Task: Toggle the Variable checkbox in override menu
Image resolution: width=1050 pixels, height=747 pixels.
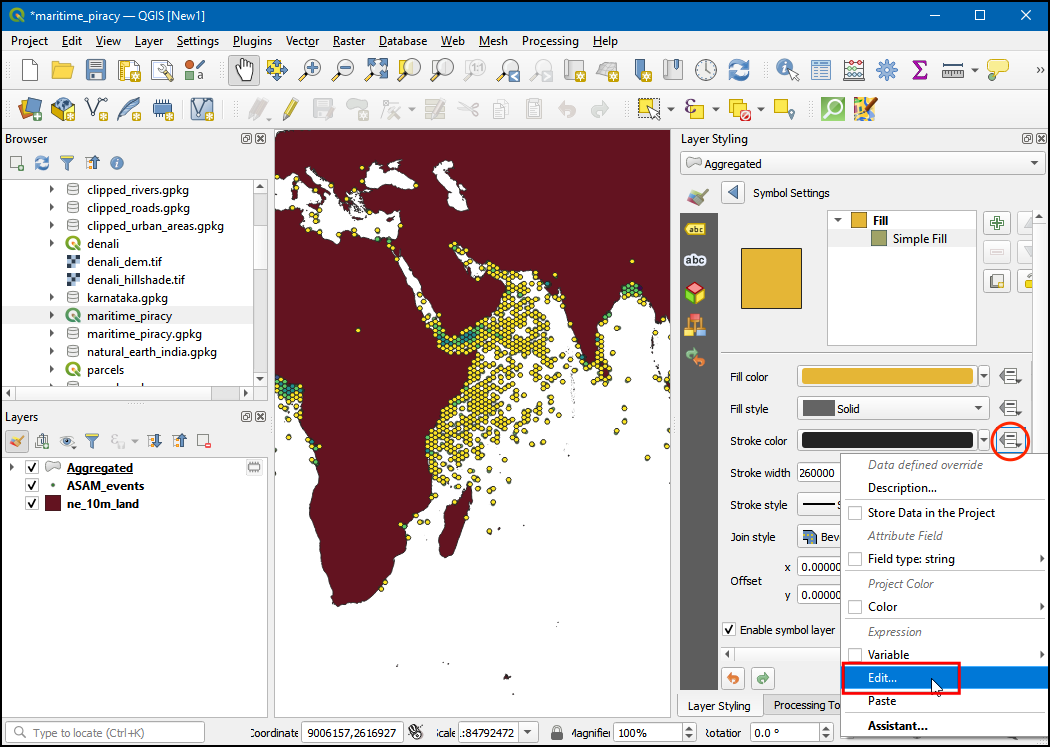Action: pyautogui.click(x=855, y=655)
